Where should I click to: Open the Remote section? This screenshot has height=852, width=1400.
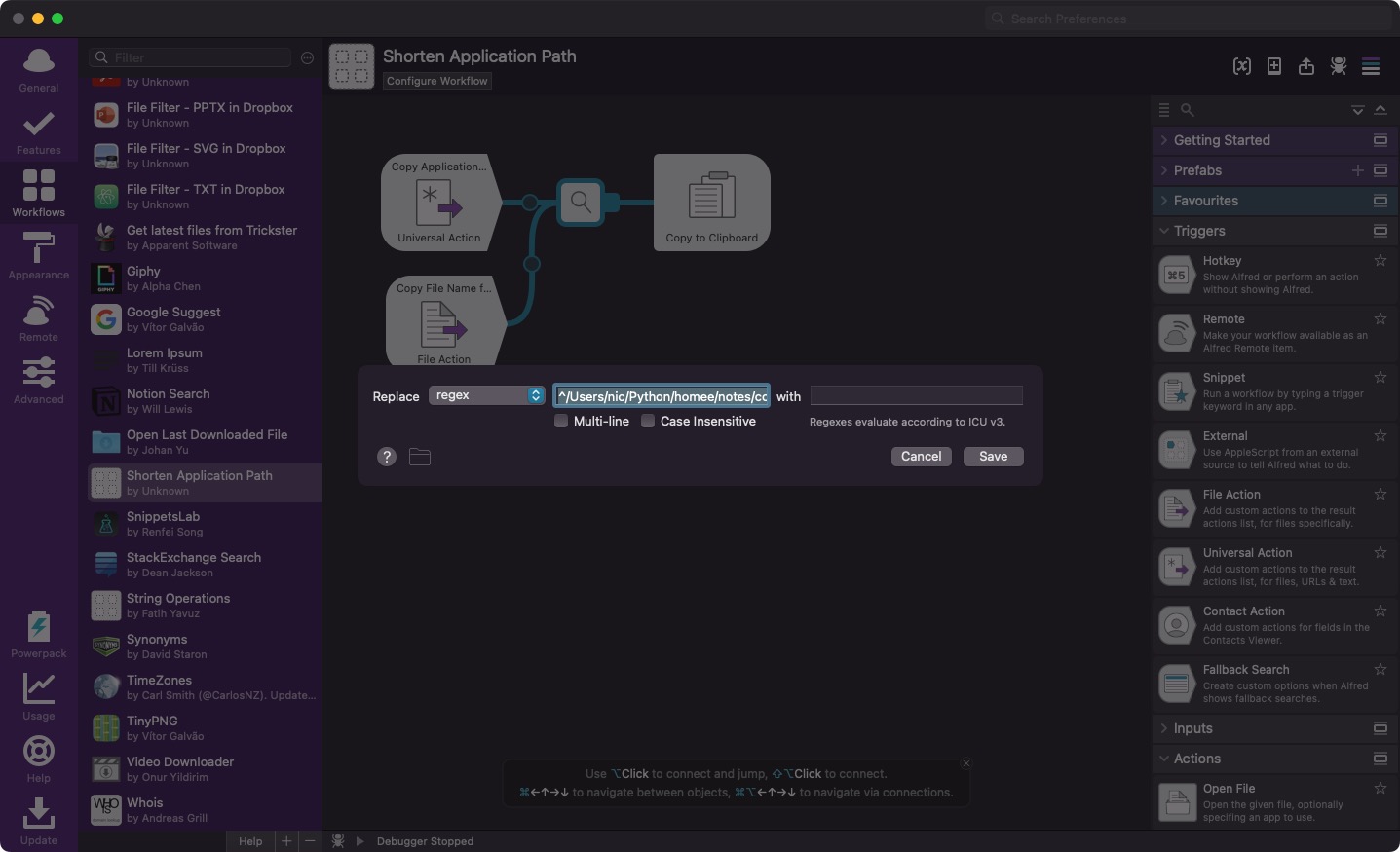click(x=39, y=319)
